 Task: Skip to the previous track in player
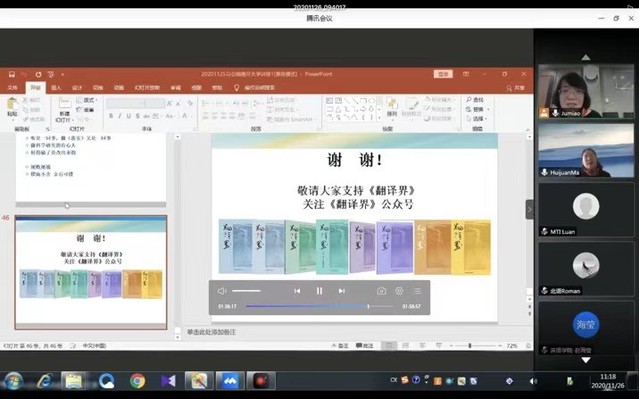(297, 291)
